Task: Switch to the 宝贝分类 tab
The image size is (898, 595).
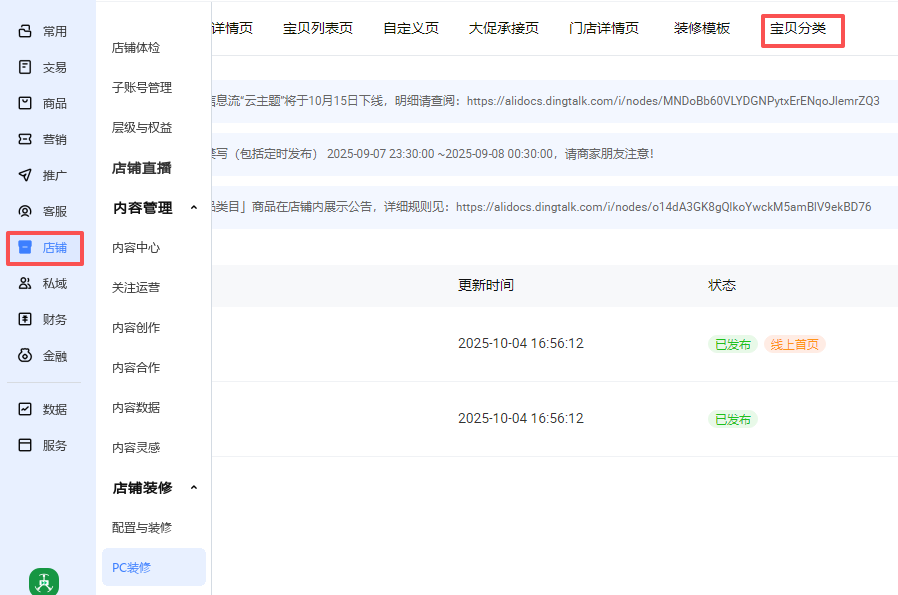Action: point(798,28)
